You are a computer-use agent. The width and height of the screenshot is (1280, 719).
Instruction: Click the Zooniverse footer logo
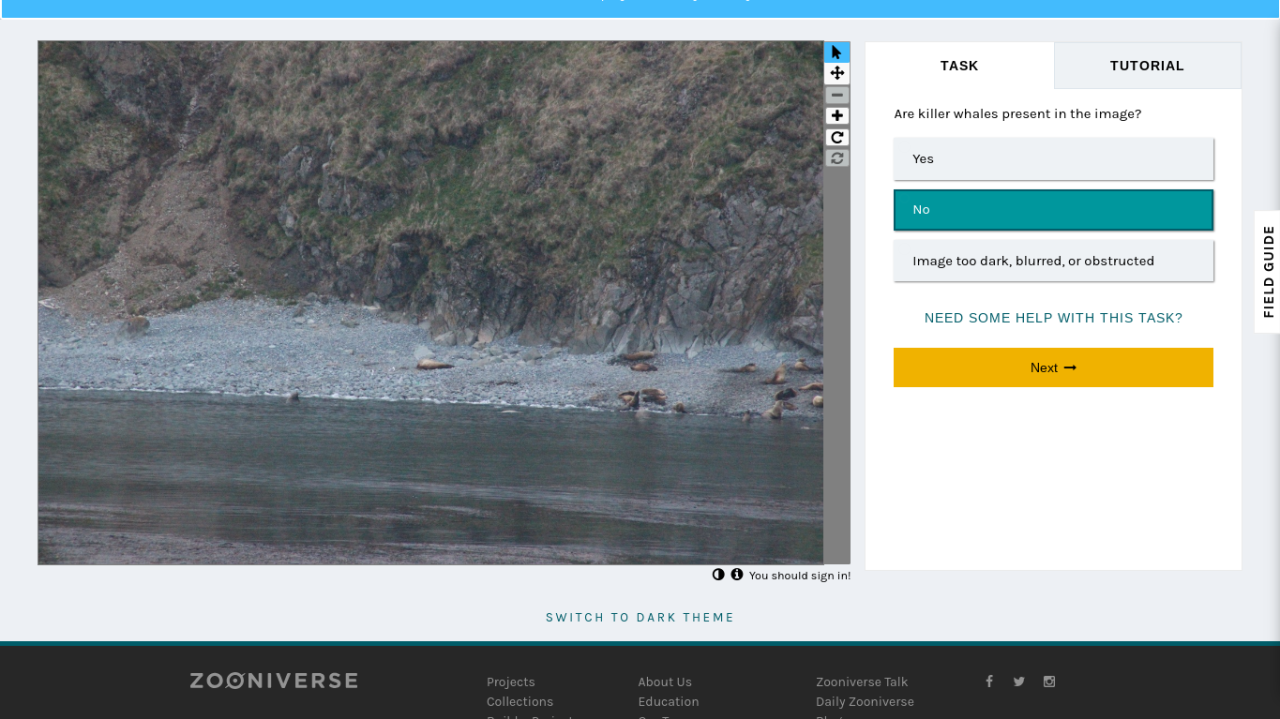tap(274, 681)
